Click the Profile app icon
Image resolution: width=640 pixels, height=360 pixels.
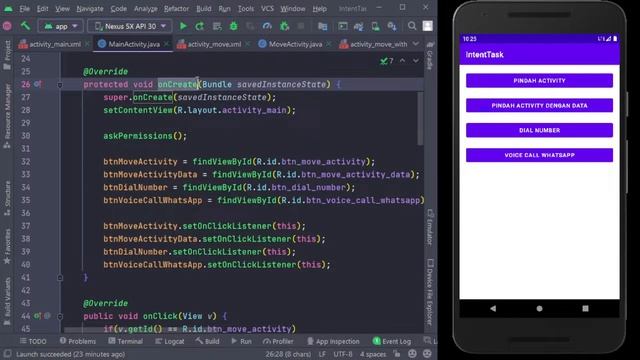[x=267, y=26]
